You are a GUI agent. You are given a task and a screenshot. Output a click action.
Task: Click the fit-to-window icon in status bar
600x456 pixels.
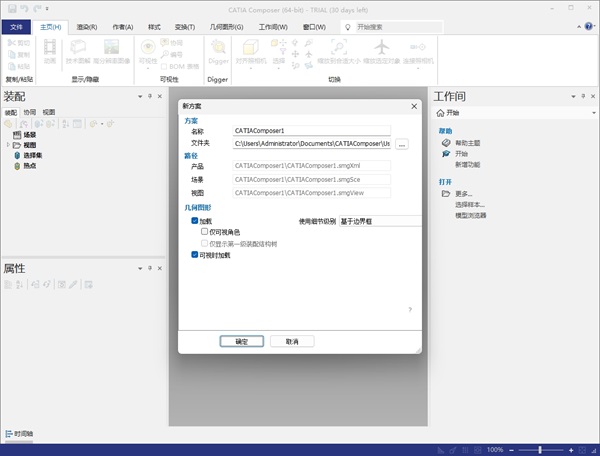(582, 450)
